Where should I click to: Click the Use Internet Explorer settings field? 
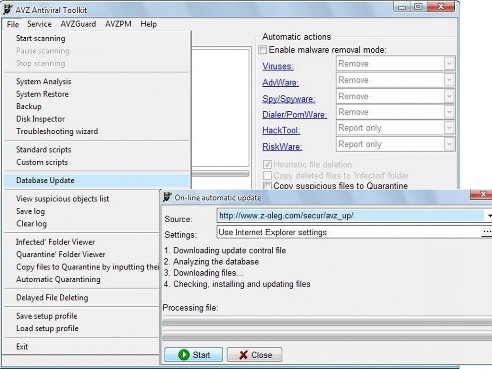click(348, 232)
